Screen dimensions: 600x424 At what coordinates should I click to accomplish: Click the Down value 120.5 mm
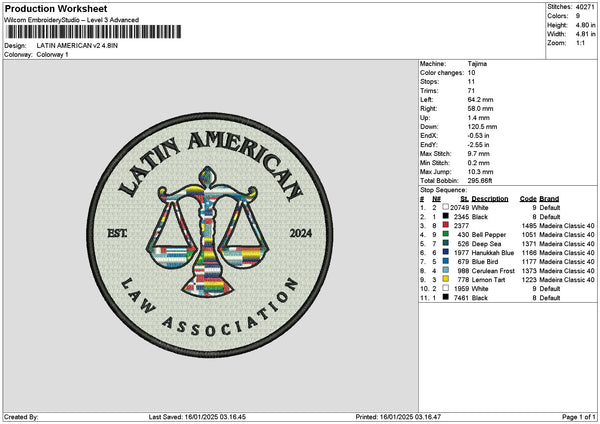pos(482,127)
